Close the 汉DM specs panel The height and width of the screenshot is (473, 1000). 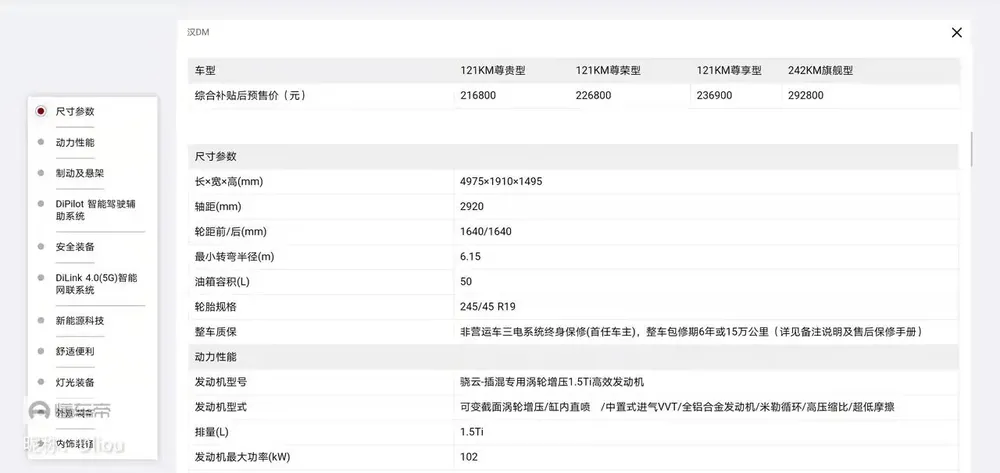tap(956, 33)
